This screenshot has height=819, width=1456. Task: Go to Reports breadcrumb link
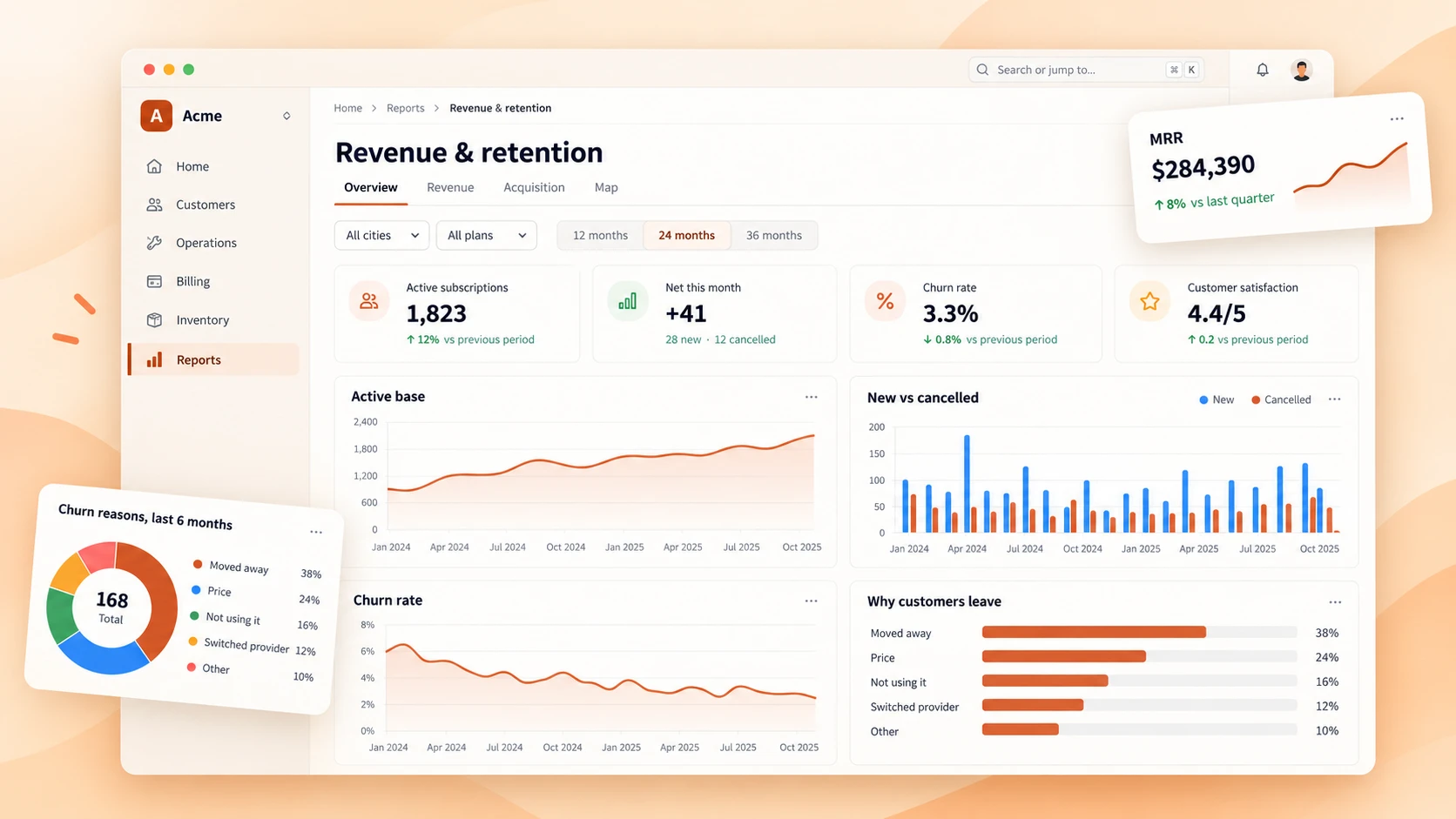tap(406, 108)
